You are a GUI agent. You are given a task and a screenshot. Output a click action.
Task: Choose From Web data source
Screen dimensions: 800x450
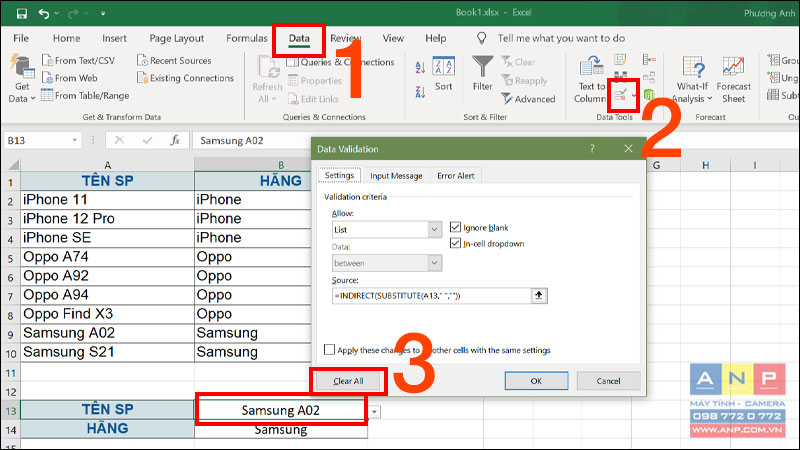coord(70,78)
